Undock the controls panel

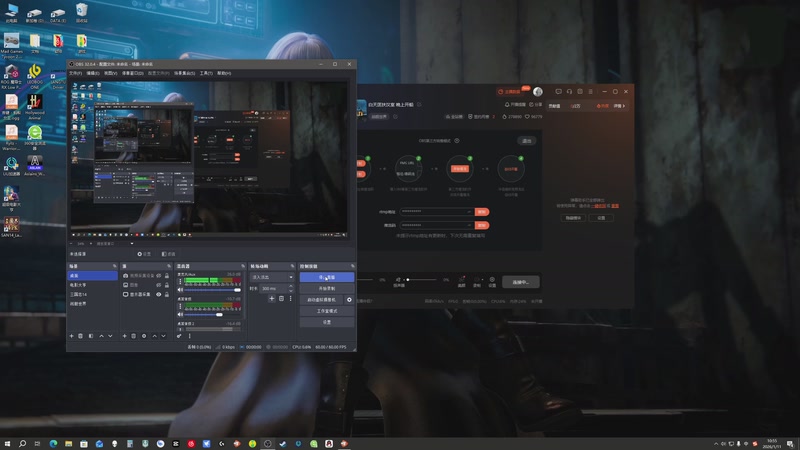click(352, 266)
